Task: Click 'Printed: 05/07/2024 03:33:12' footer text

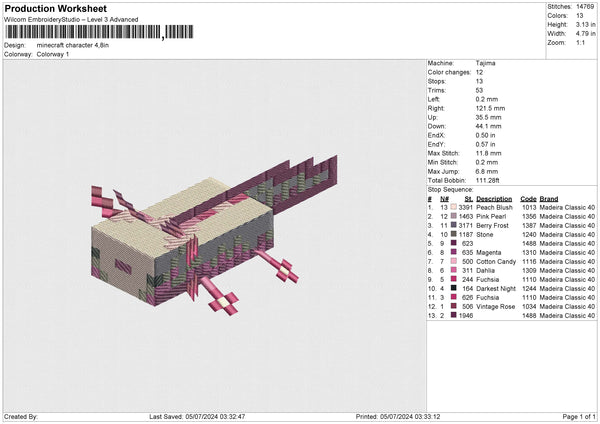Action: click(398, 416)
